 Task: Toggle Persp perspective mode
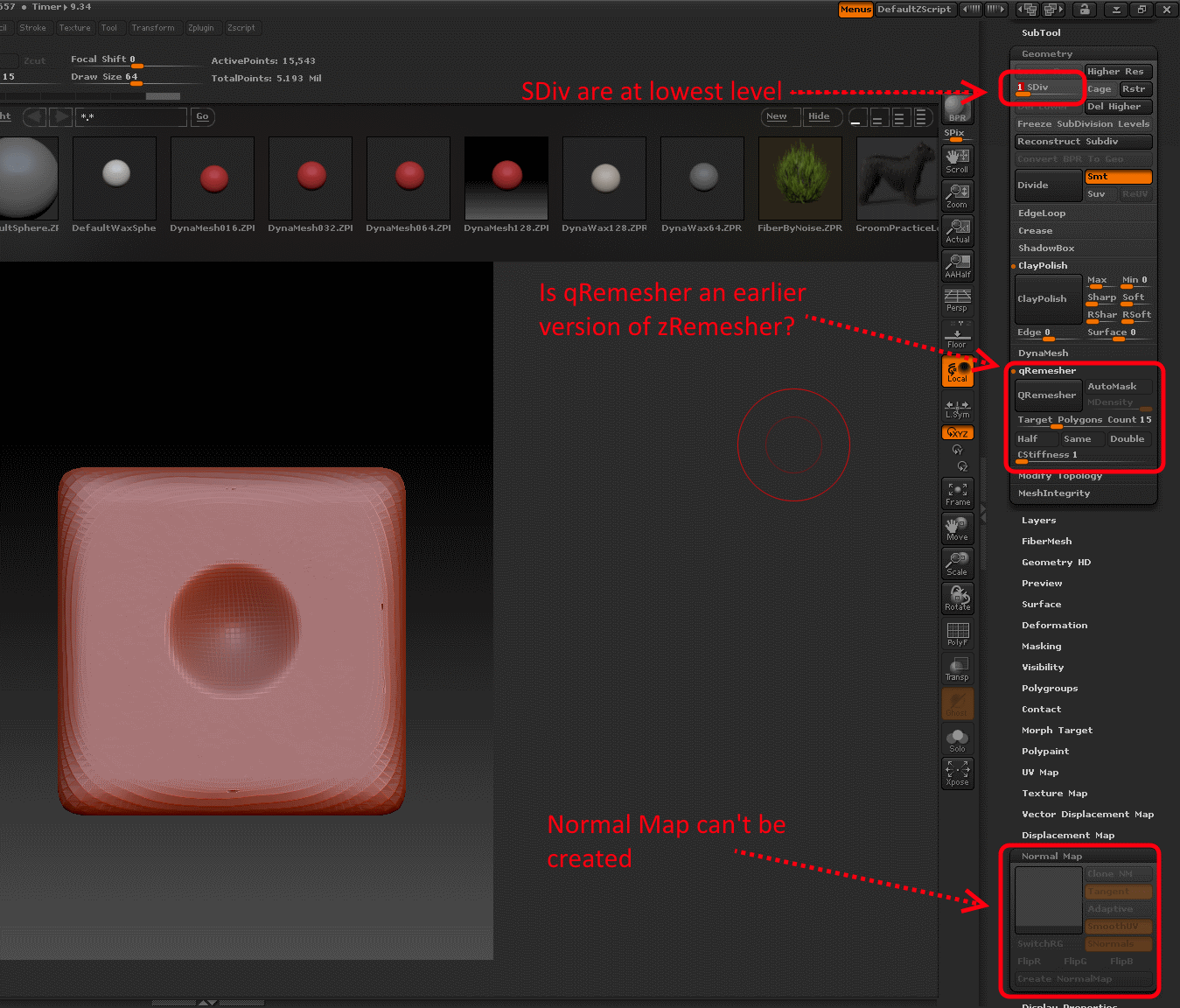958,301
